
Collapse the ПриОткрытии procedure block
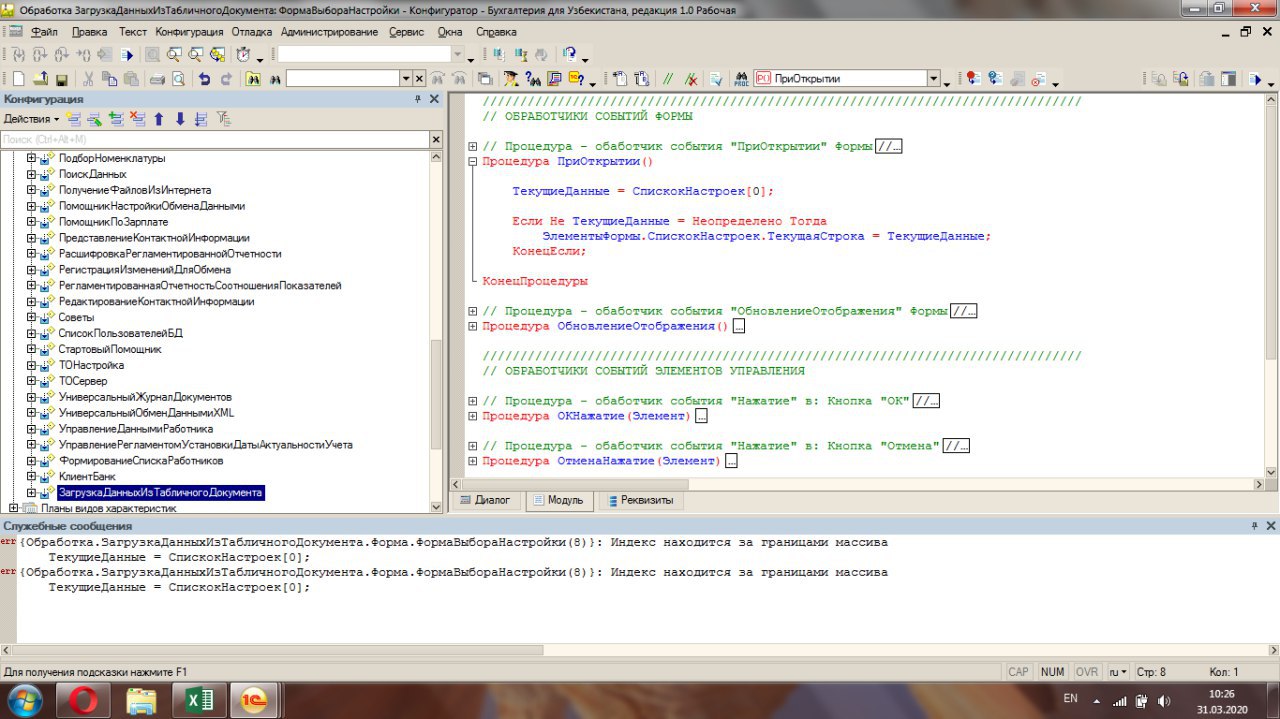[x=473, y=161]
